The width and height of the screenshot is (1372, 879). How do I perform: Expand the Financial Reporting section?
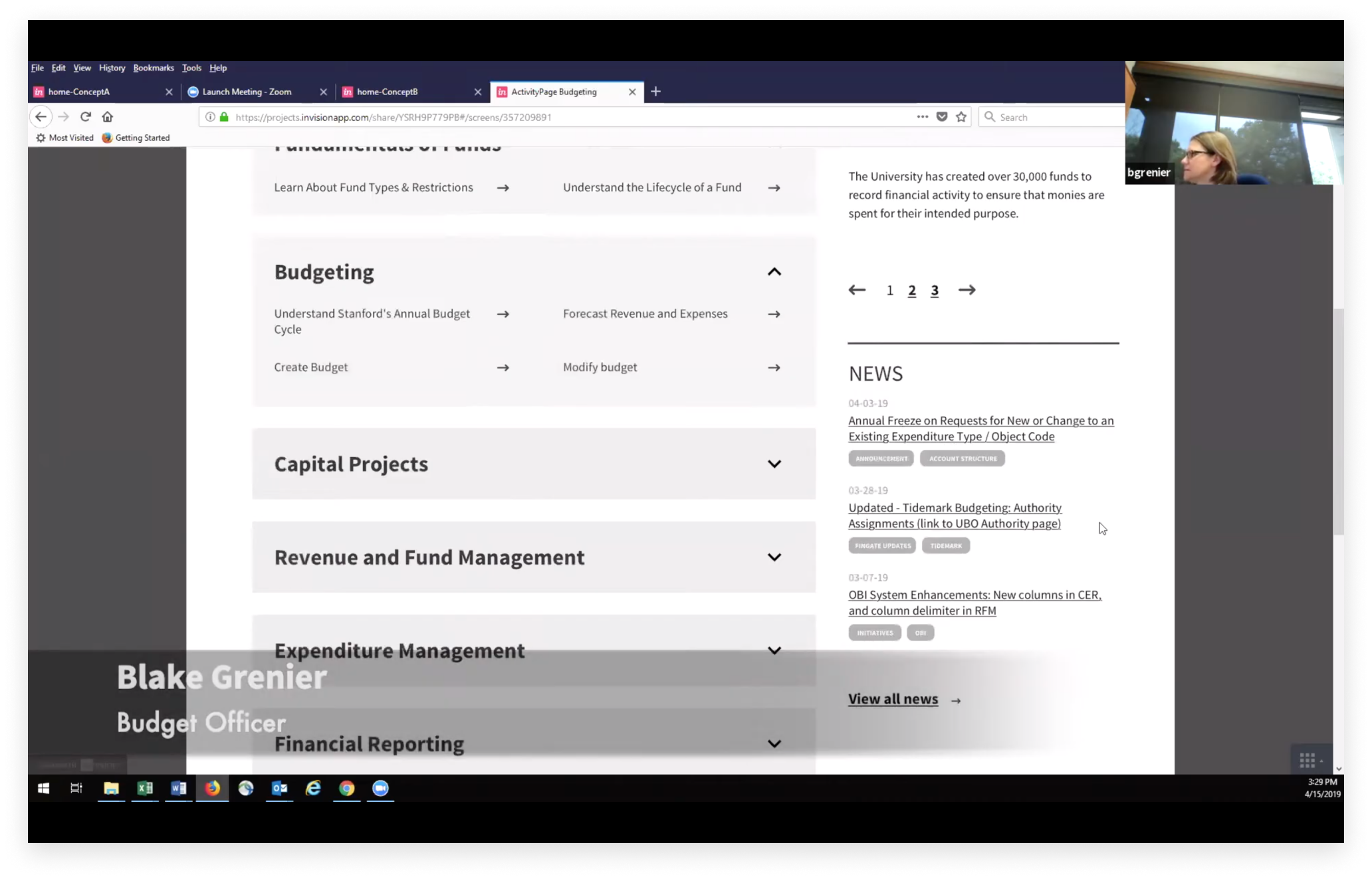(x=774, y=743)
